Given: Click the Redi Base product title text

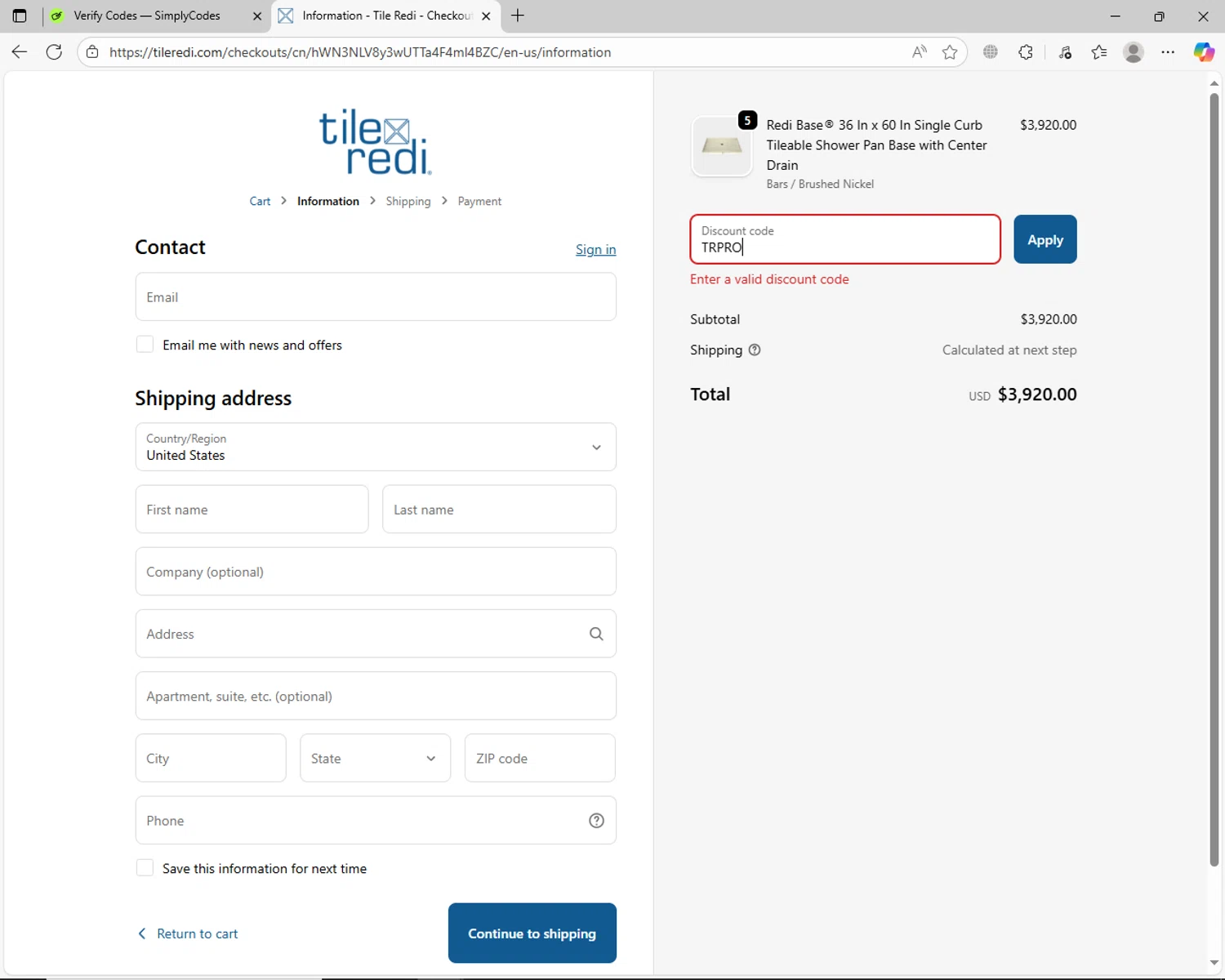Looking at the screenshot, I should tap(876, 145).
